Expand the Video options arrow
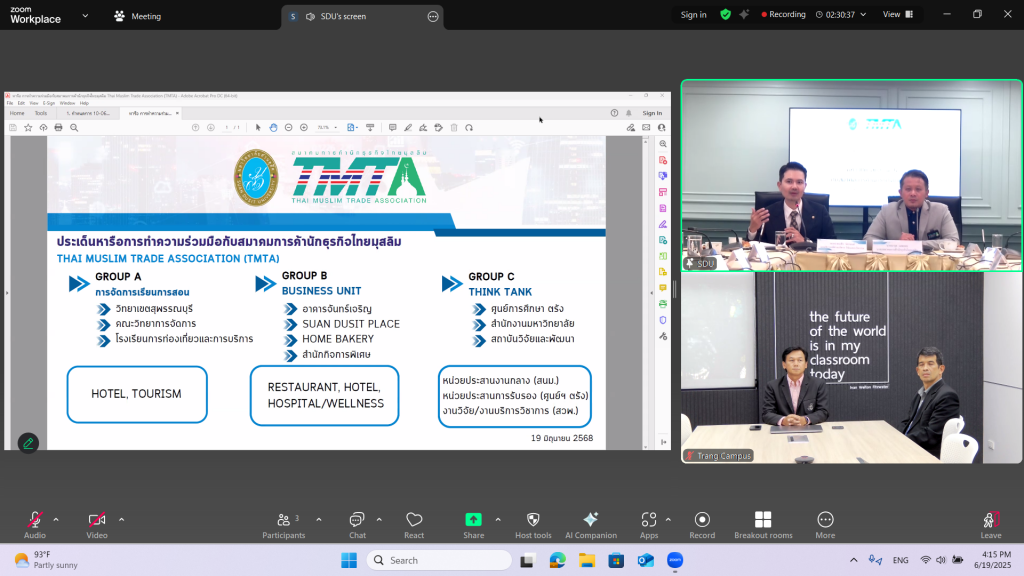This screenshot has width=1024, height=576. click(x=121, y=519)
